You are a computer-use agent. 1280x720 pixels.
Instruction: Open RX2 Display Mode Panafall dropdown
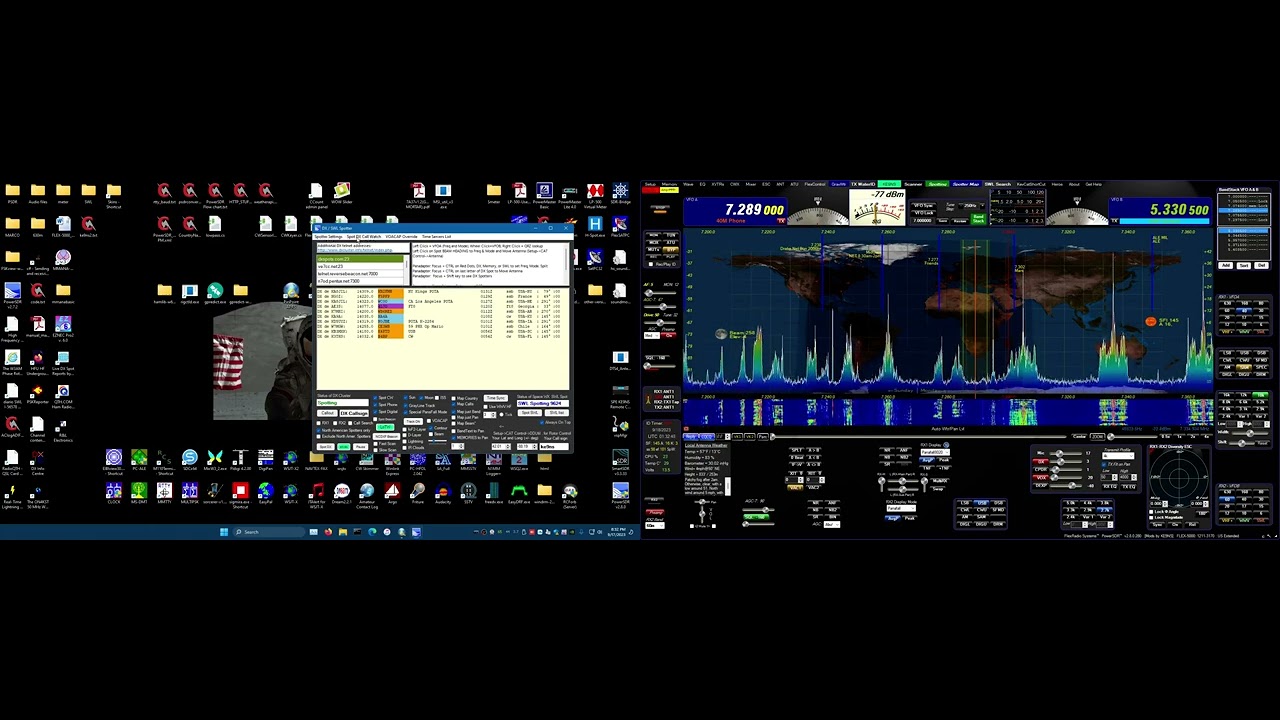point(901,508)
